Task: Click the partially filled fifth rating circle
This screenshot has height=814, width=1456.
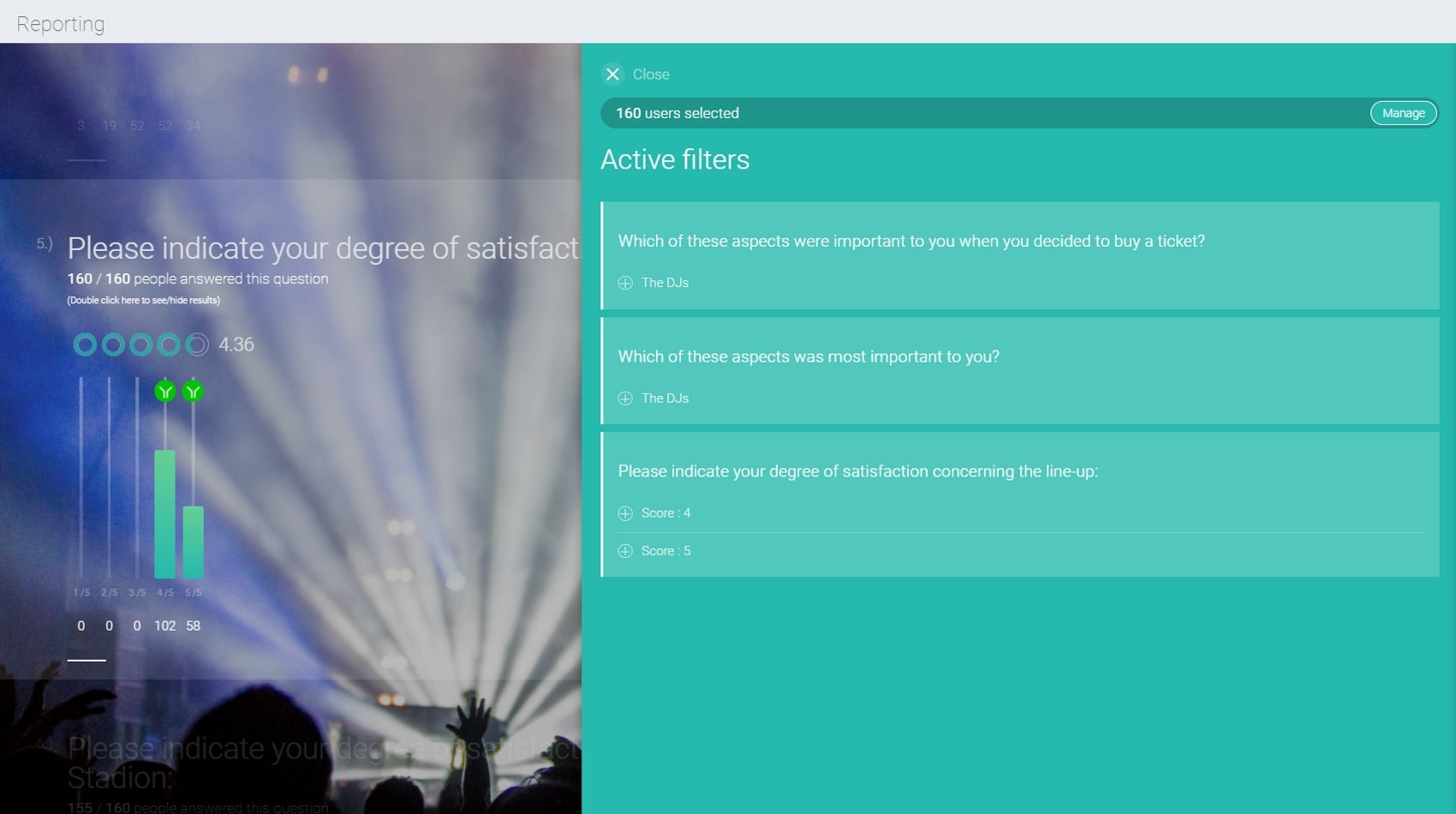Action: click(197, 344)
